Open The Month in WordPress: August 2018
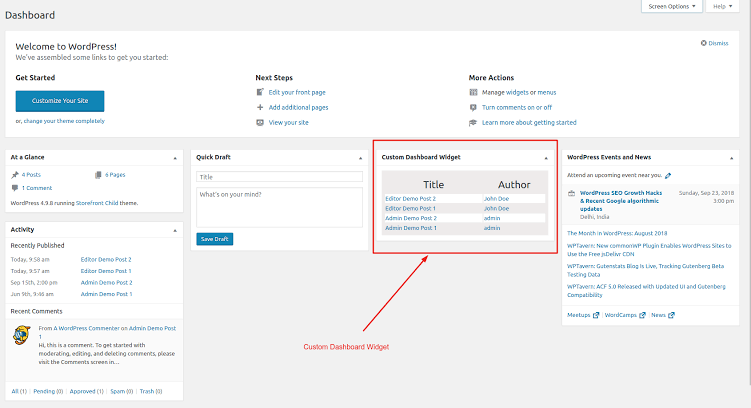 pyautogui.click(x=617, y=233)
